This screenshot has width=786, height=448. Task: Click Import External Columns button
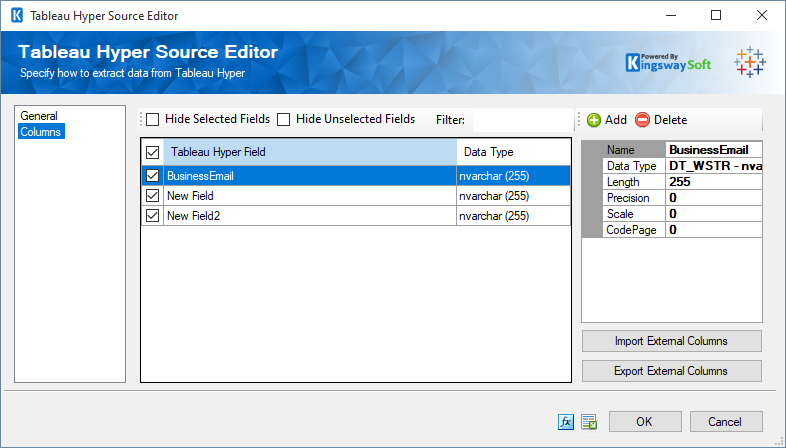[672, 341]
